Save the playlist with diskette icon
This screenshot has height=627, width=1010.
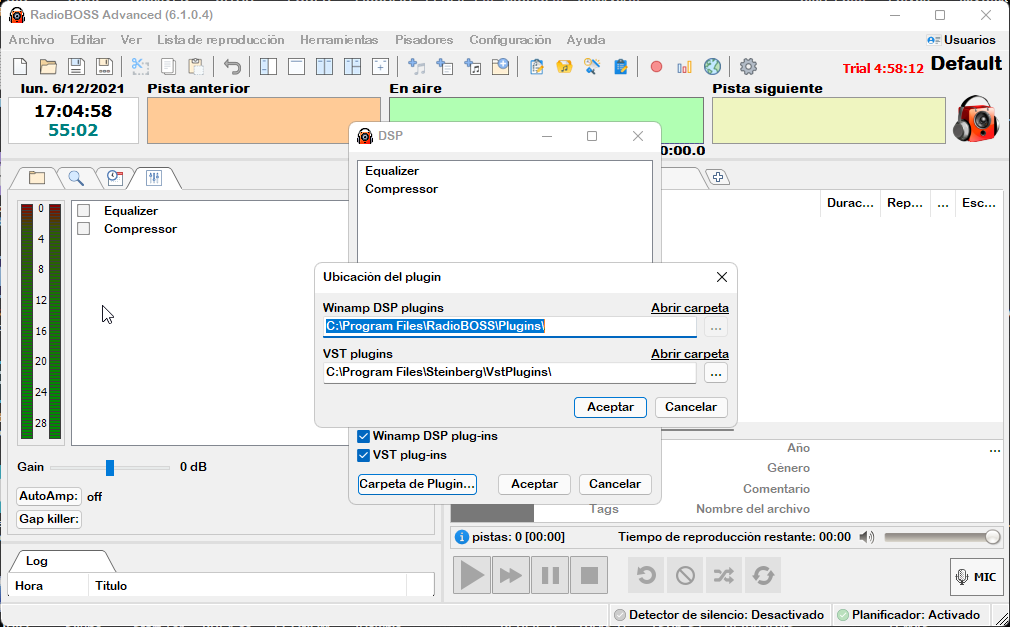76,66
